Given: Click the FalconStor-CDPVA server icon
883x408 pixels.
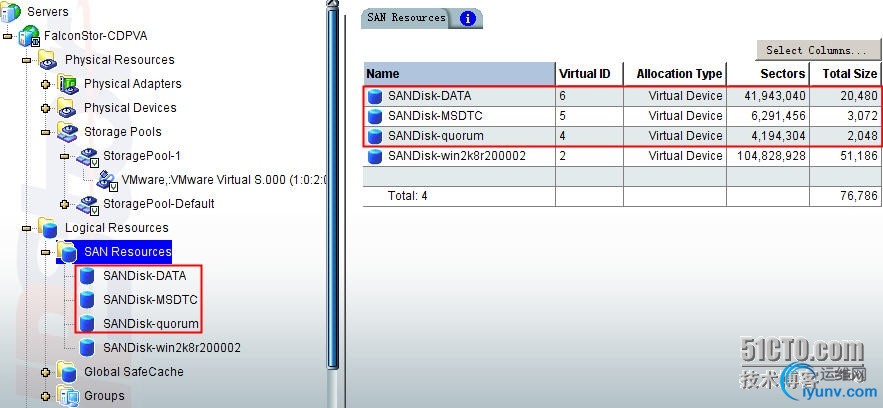Looking at the screenshot, I should [29, 36].
